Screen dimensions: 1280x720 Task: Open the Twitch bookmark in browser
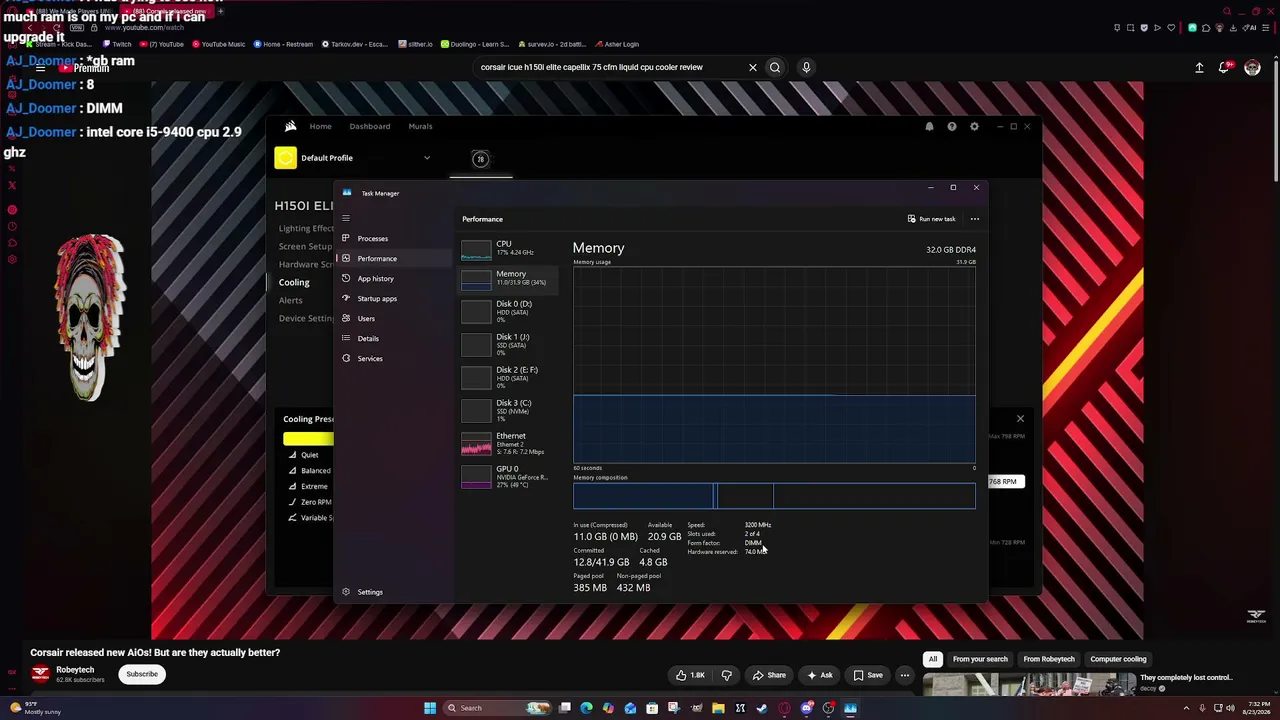116,44
